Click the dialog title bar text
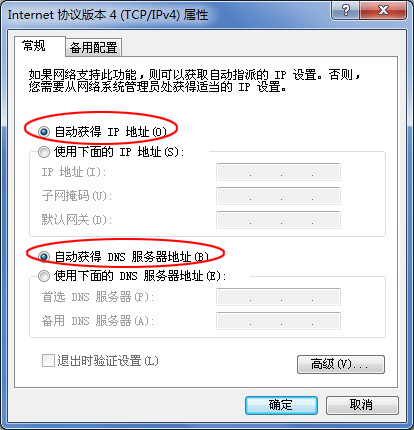This screenshot has height=430, width=414. click(108, 15)
